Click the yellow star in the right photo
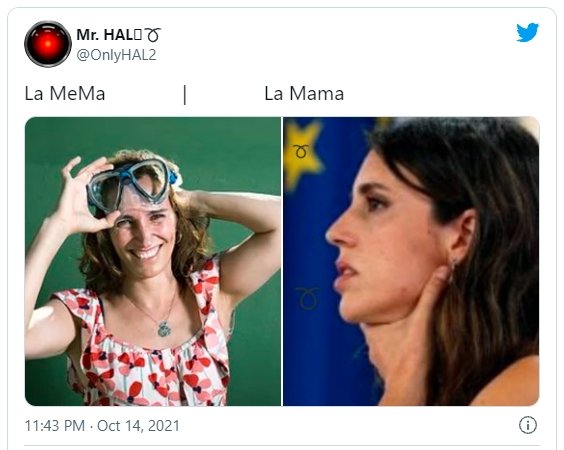This screenshot has height=450, width=564. [301, 155]
